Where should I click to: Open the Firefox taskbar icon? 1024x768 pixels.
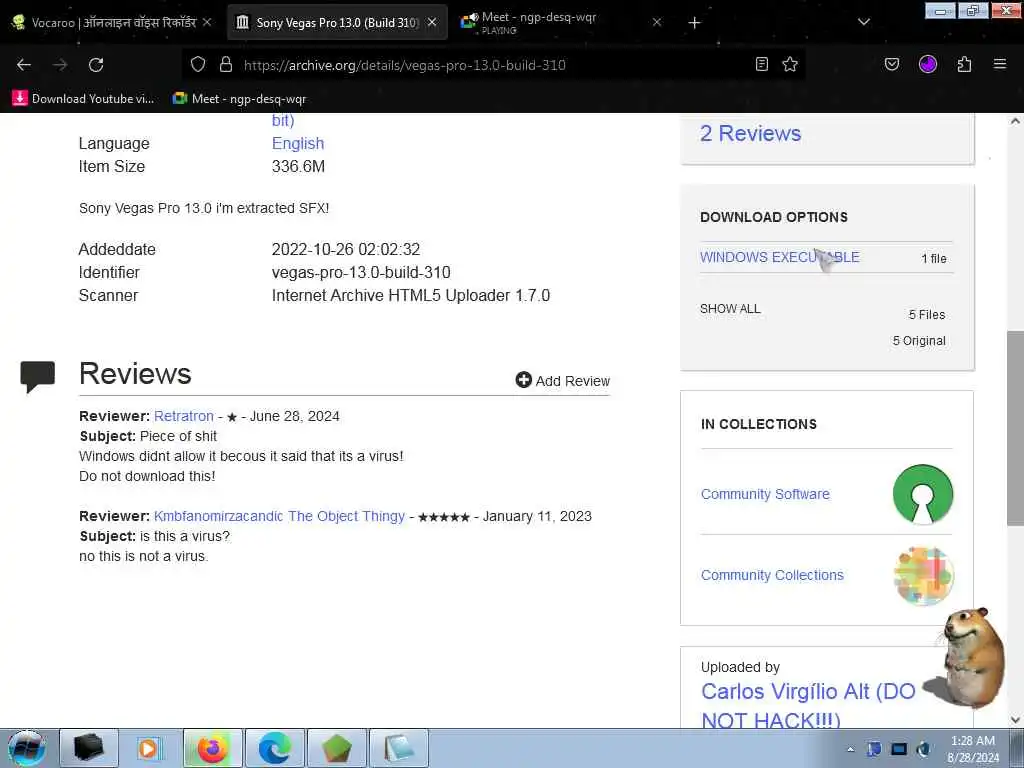212,748
